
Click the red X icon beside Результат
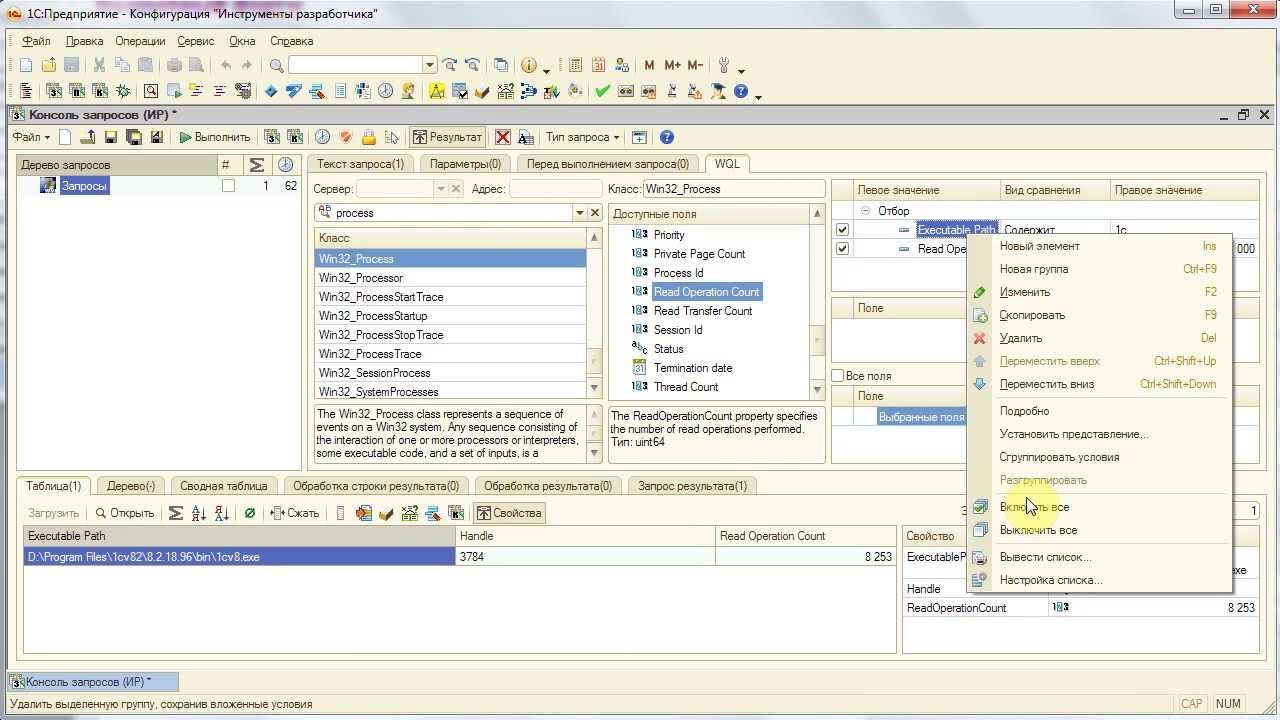tap(503, 137)
